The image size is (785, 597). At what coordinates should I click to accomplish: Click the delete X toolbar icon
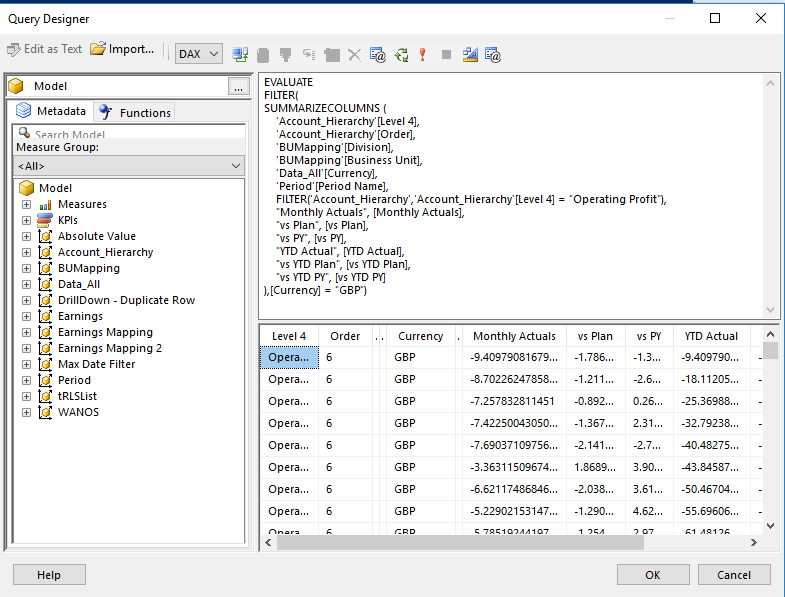[x=354, y=55]
